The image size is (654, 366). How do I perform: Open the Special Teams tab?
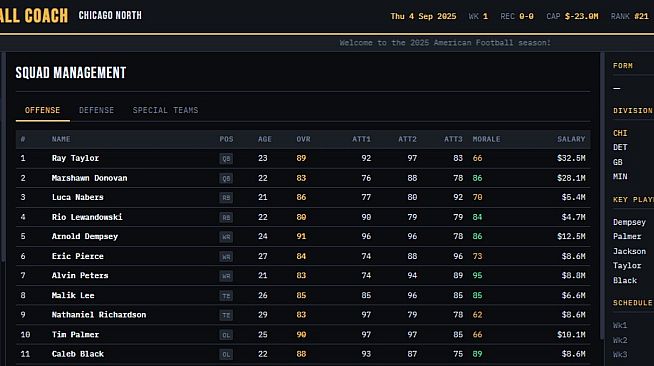point(165,110)
